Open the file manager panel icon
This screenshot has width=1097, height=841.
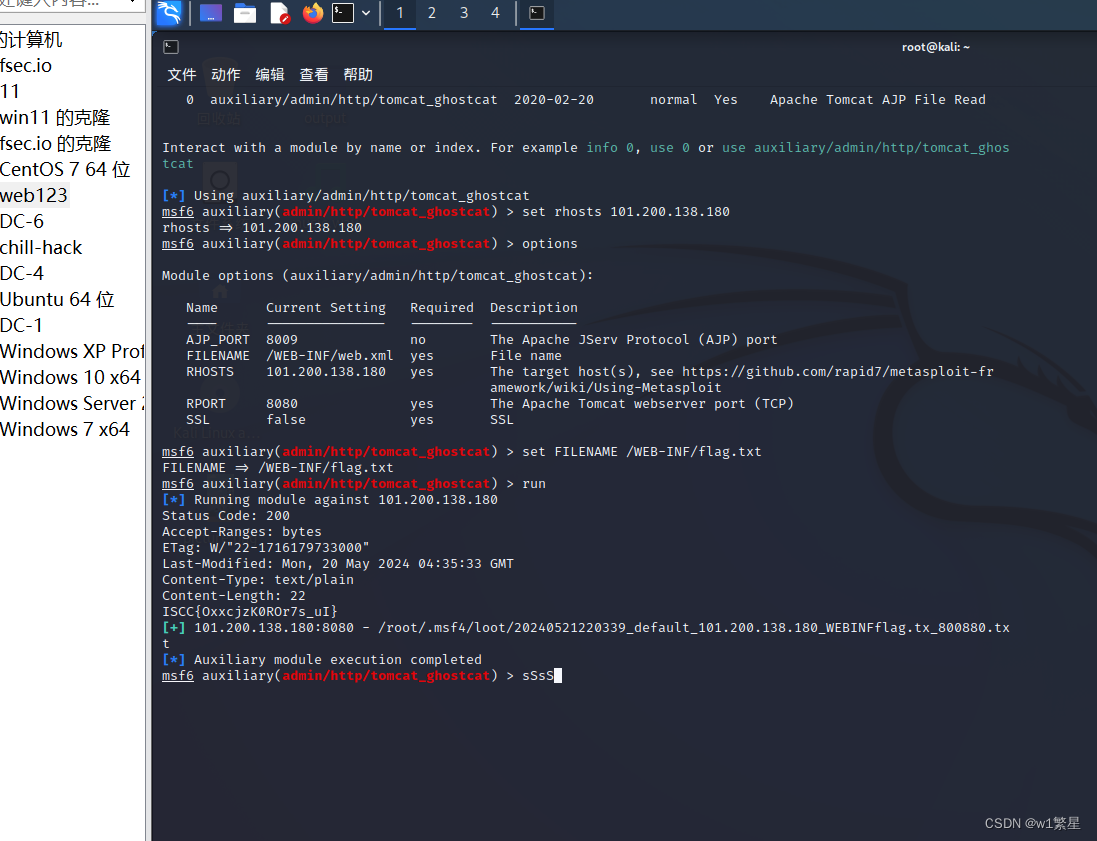click(x=244, y=13)
